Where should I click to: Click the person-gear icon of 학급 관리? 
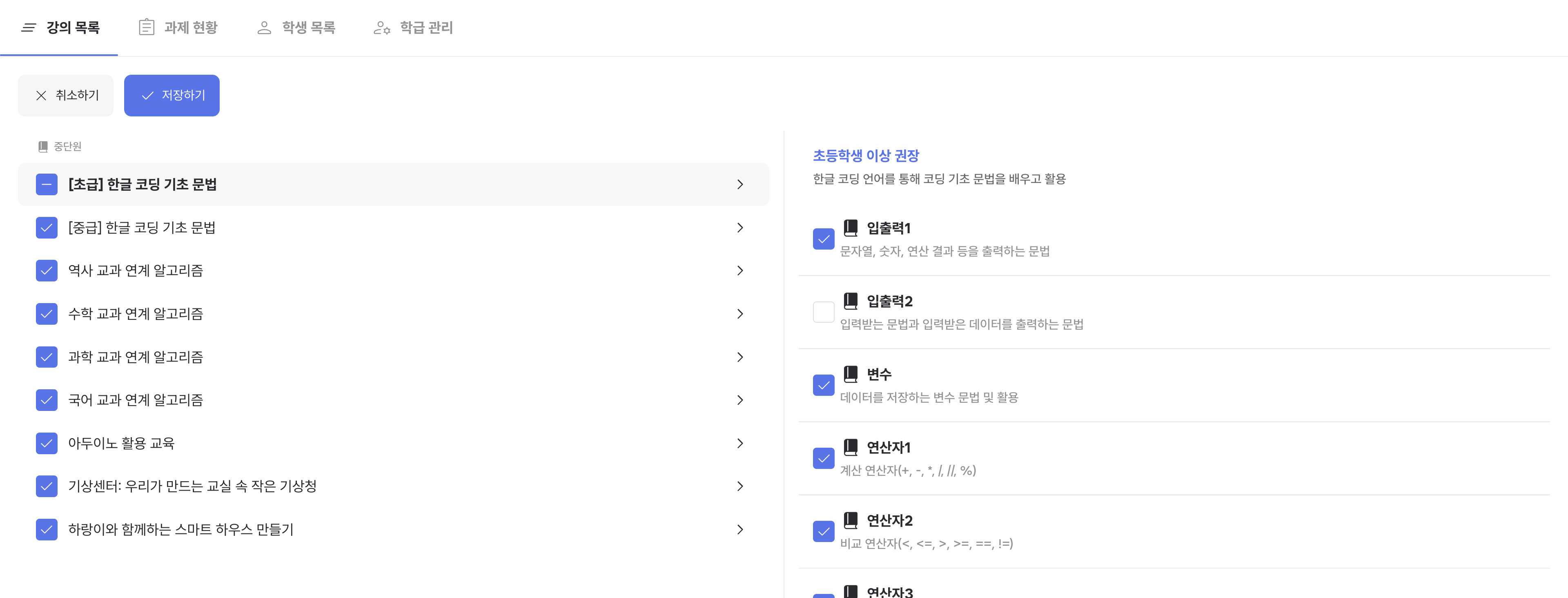(x=382, y=27)
